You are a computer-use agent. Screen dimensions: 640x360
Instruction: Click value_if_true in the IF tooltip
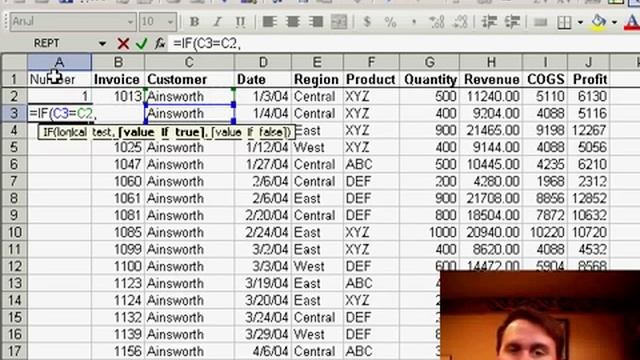(161, 132)
